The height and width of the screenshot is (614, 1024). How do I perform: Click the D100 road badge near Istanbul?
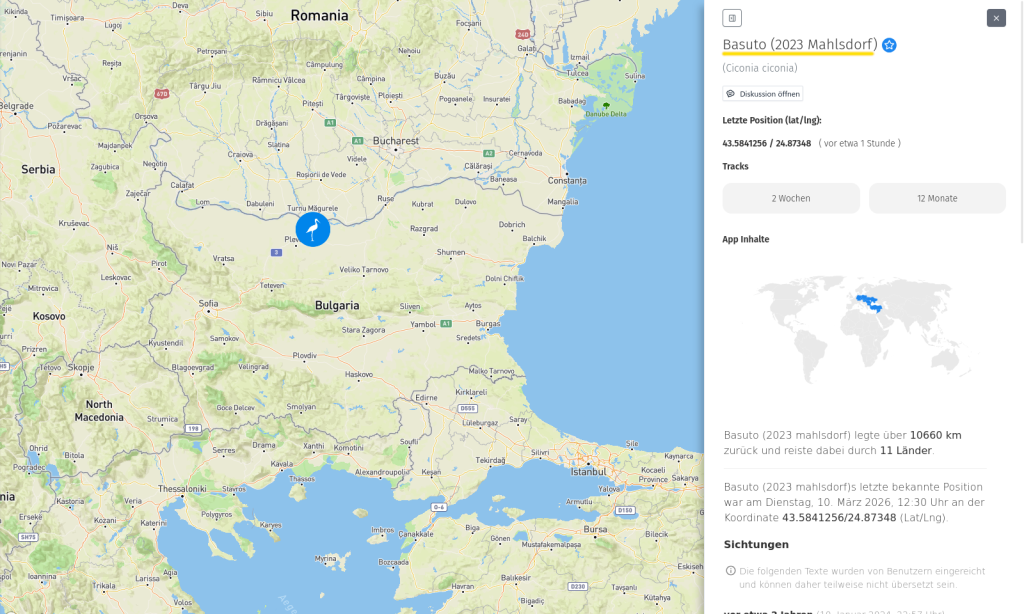click(625, 509)
